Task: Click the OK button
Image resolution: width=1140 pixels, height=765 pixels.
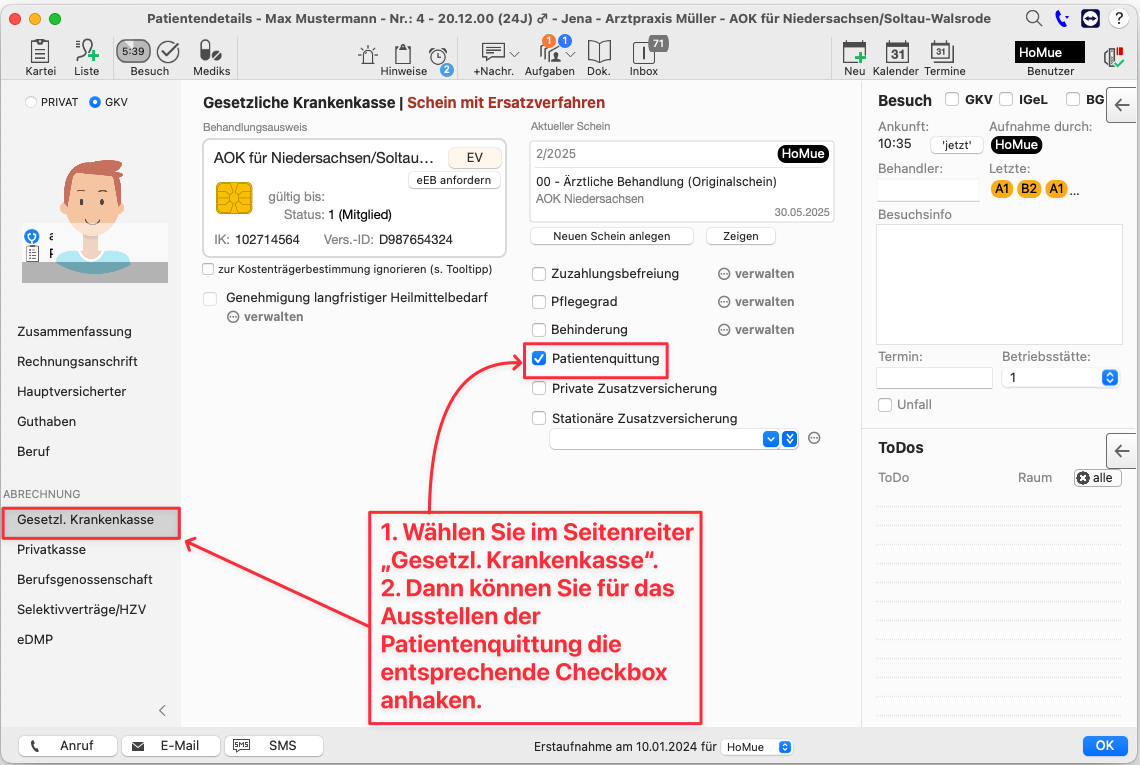Action: (x=1104, y=745)
